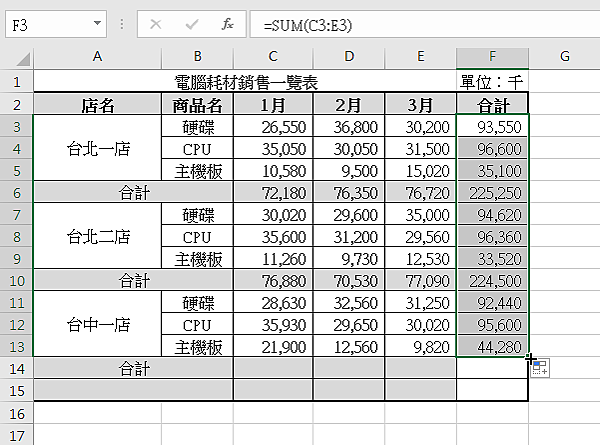The width and height of the screenshot is (600, 445).
Task: Click cell with value 44,280
Action: pos(492,346)
